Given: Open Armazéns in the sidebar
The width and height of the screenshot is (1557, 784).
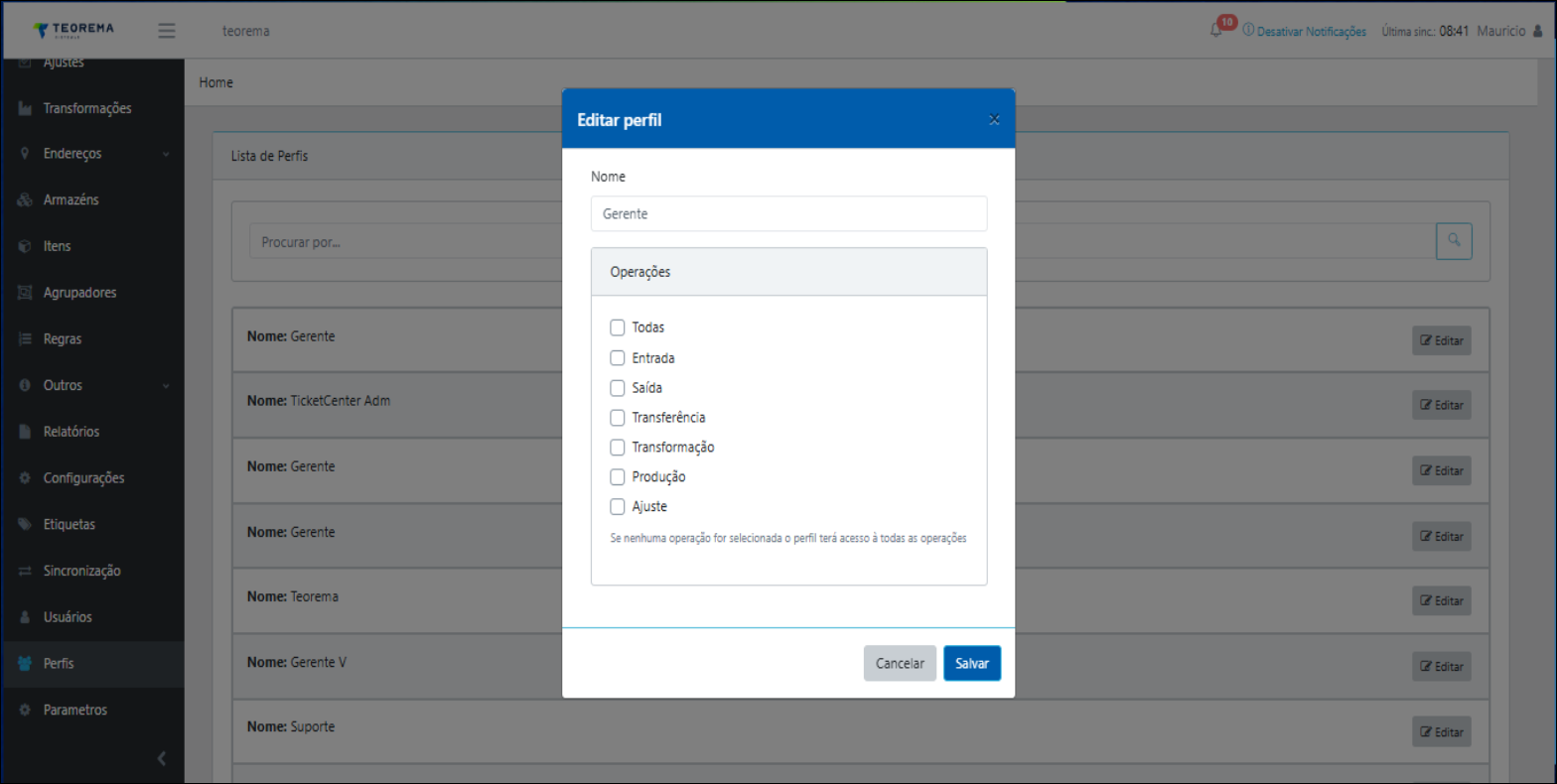Looking at the screenshot, I should pos(71,200).
